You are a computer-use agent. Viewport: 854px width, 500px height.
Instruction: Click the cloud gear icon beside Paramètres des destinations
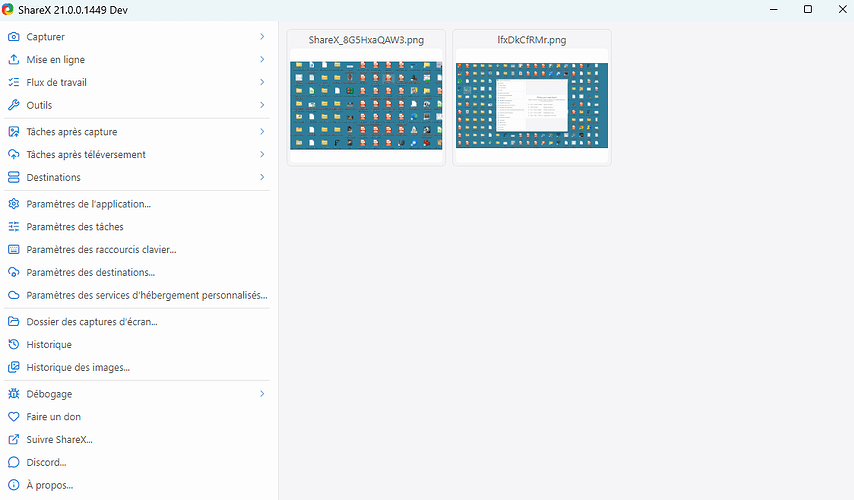coord(14,273)
